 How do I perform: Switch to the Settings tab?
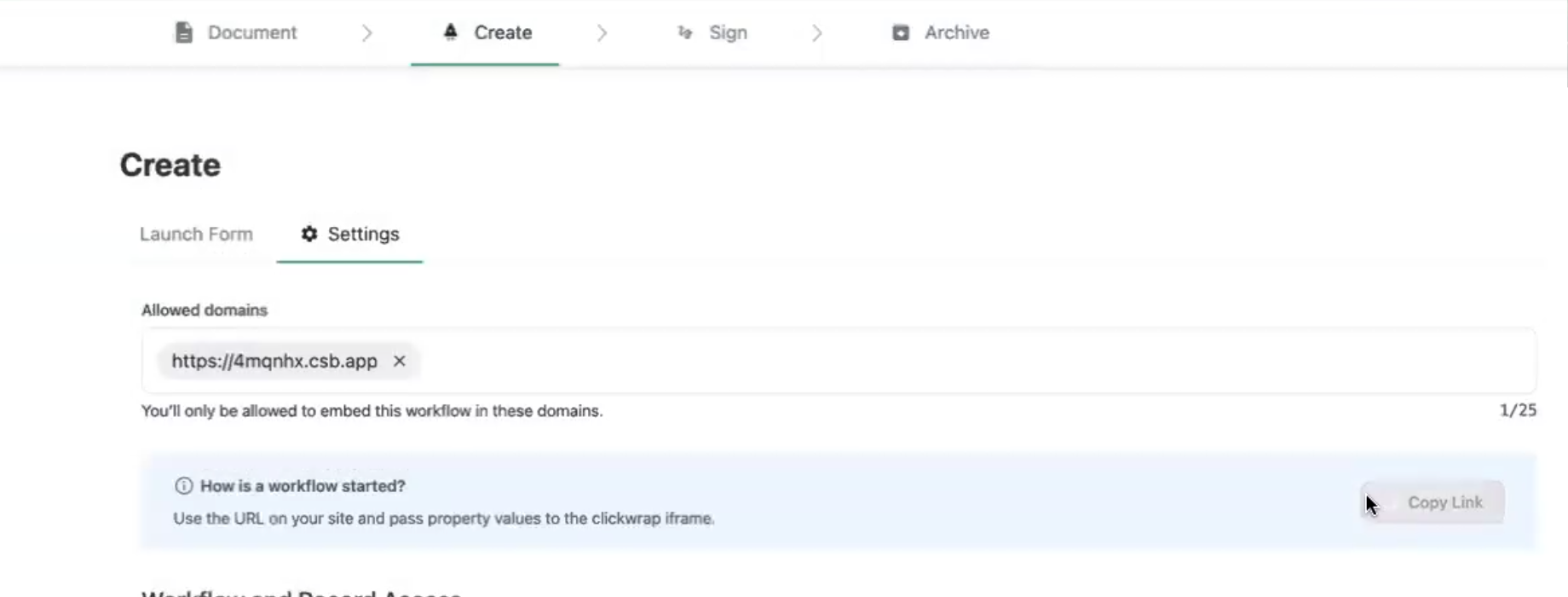click(x=350, y=234)
